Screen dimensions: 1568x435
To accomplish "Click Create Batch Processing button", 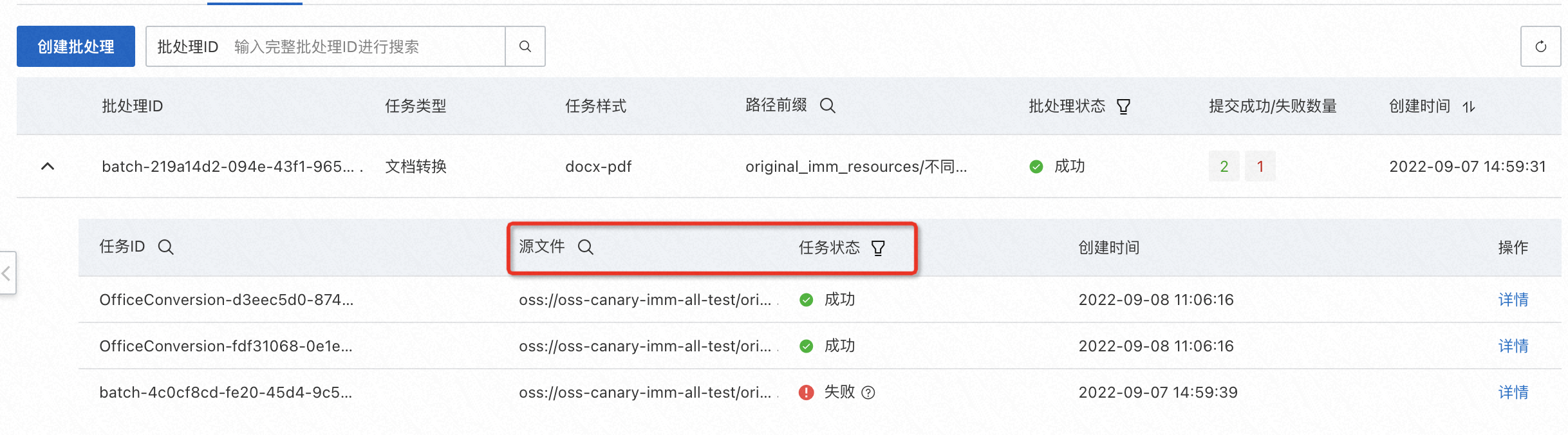I will 76,46.
